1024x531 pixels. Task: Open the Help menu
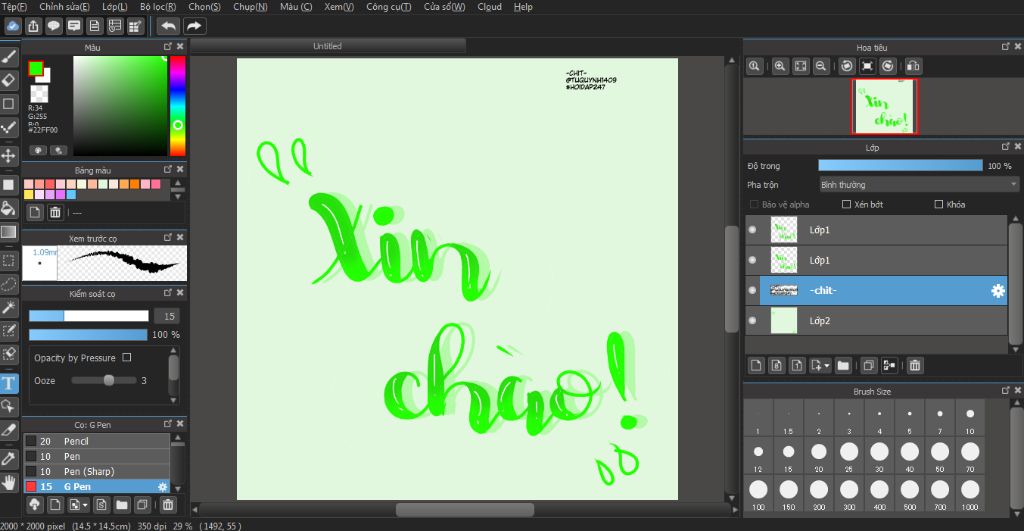[523, 7]
